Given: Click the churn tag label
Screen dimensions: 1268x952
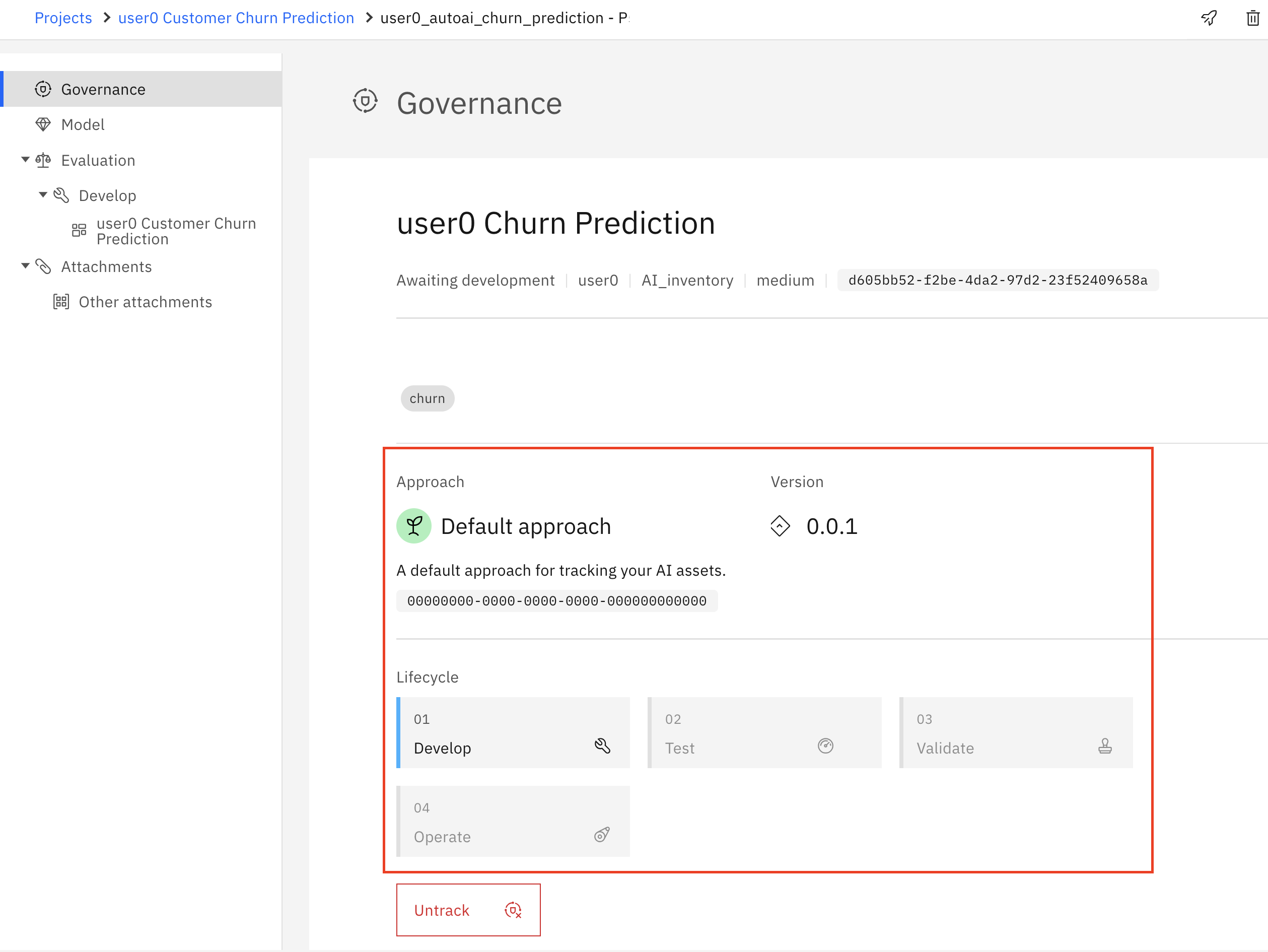Looking at the screenshot, I should pyautogui.click(x=427, y=398).
